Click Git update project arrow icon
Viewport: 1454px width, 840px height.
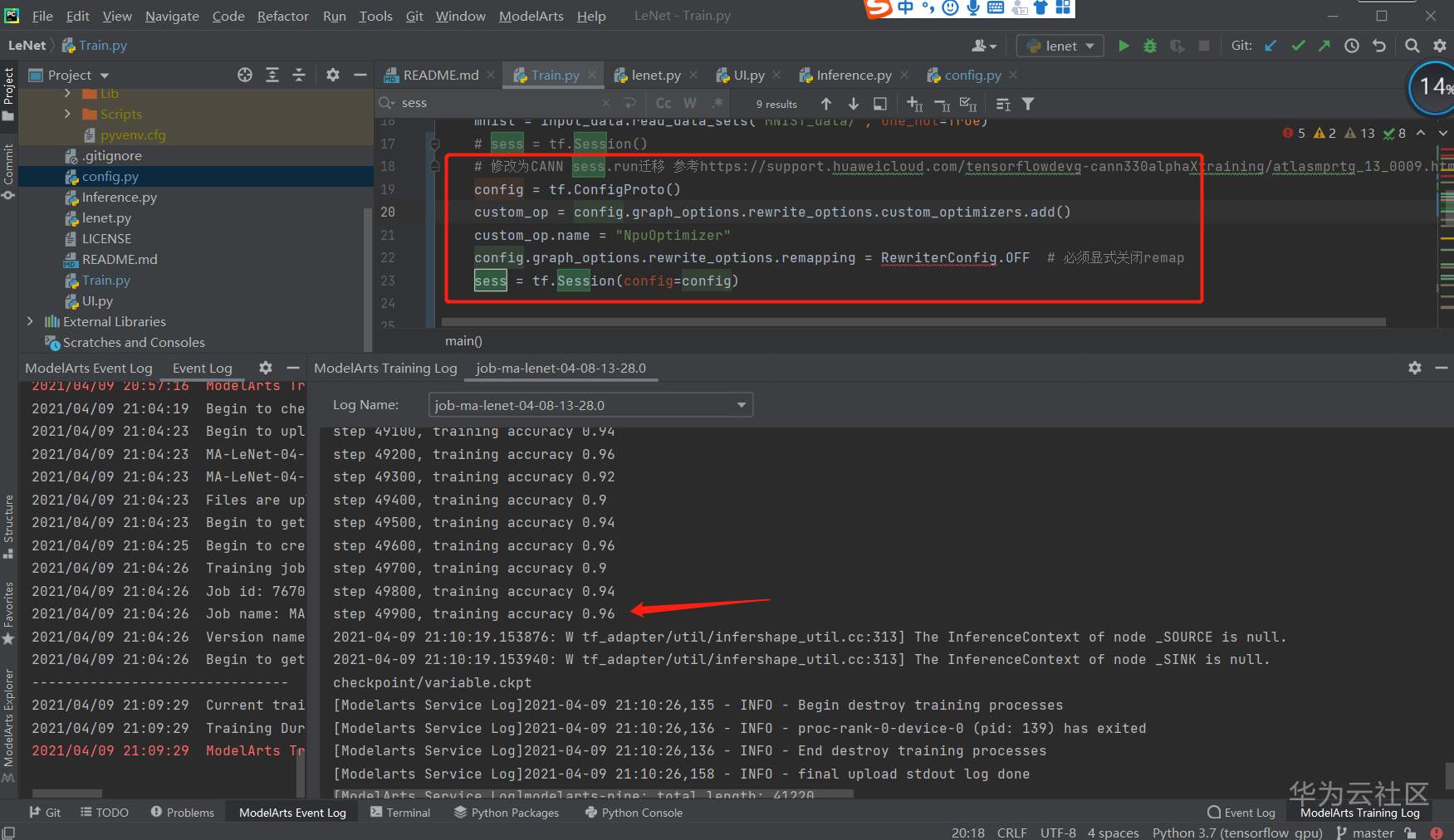pyautogui.click(x=1270, y=46)
